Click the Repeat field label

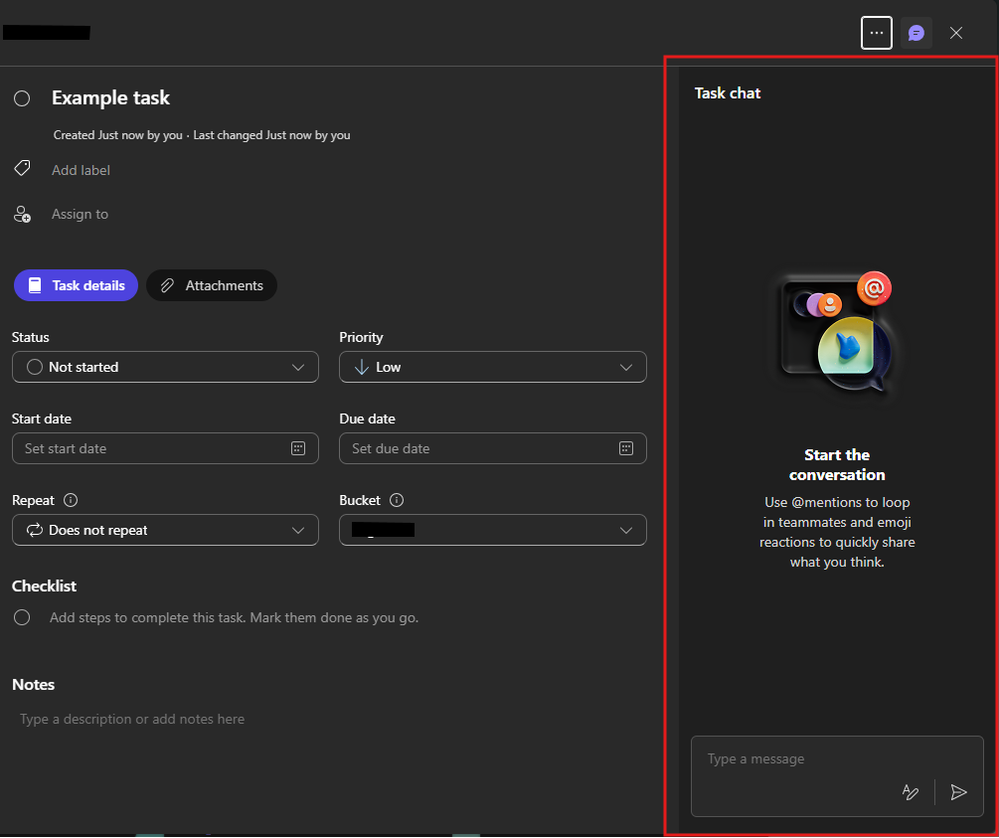pos(33,500)
